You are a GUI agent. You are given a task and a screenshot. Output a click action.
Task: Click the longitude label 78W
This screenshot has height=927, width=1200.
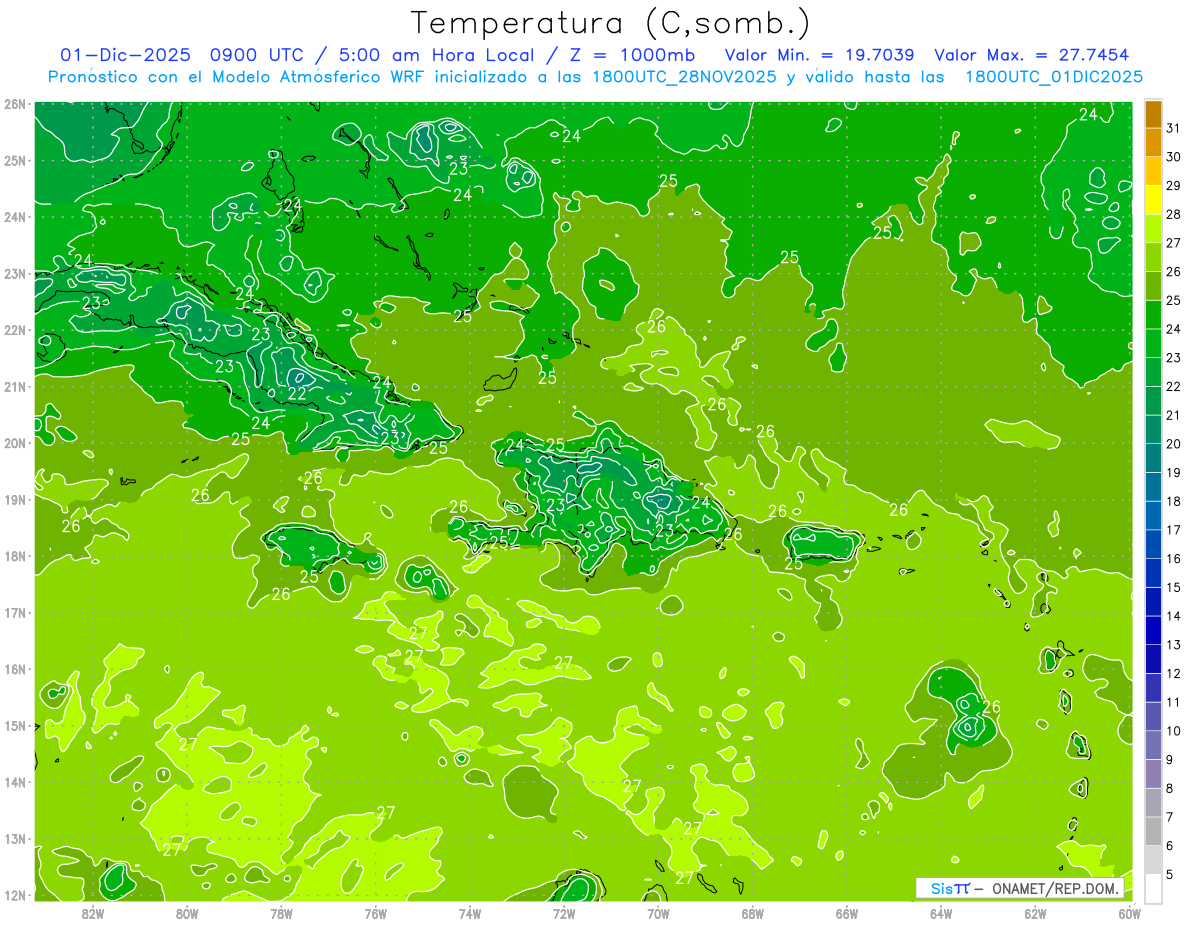click(281, 913)
